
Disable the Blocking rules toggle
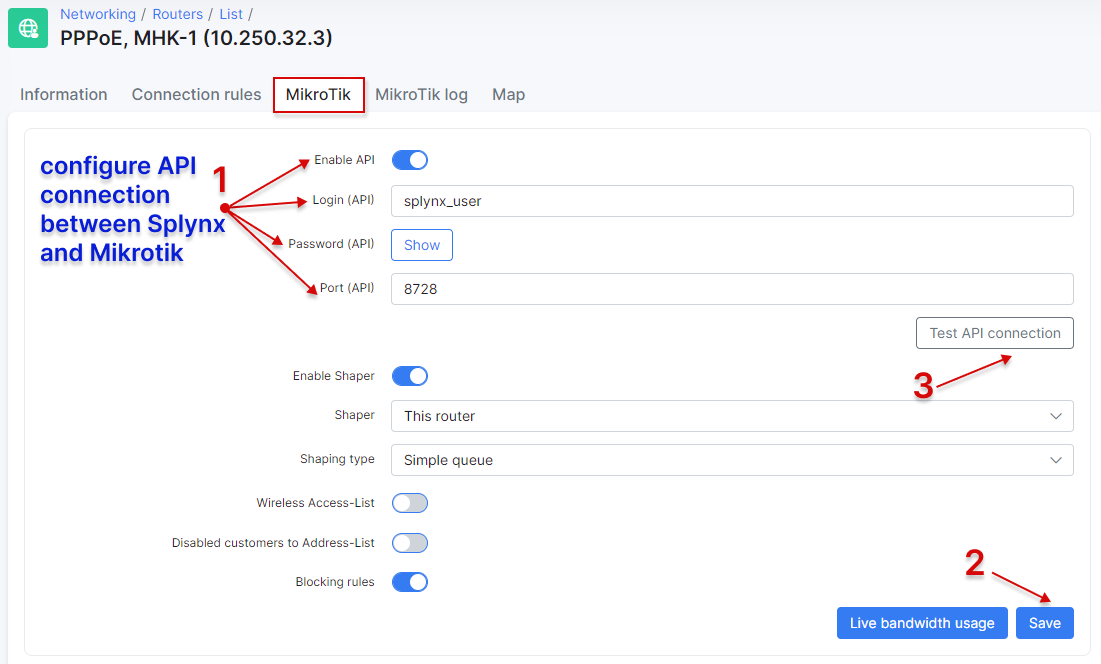409,581
